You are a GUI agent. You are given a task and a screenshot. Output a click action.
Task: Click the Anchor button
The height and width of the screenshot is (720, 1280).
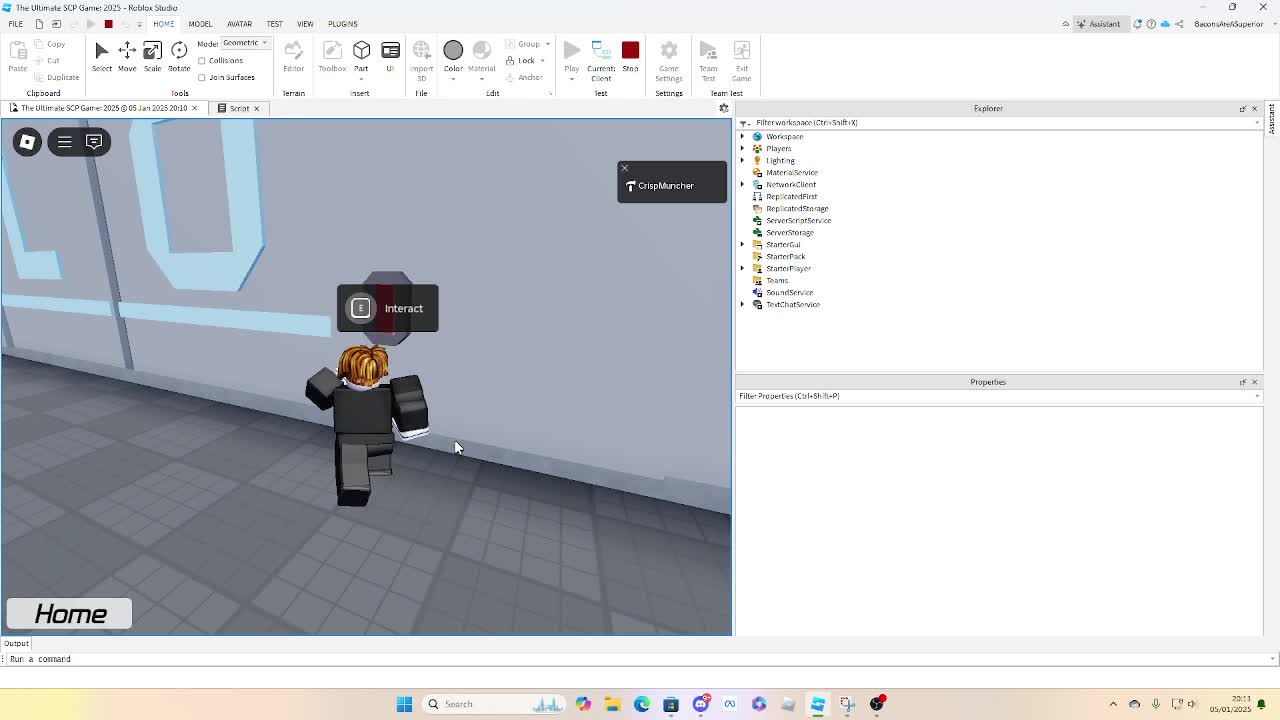(525, 78)
